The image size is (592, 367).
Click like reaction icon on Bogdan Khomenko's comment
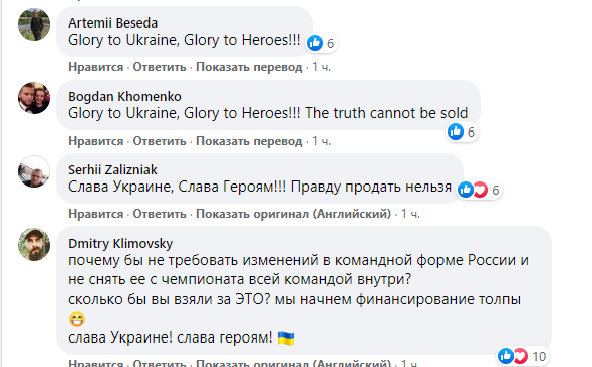point(456,131)
